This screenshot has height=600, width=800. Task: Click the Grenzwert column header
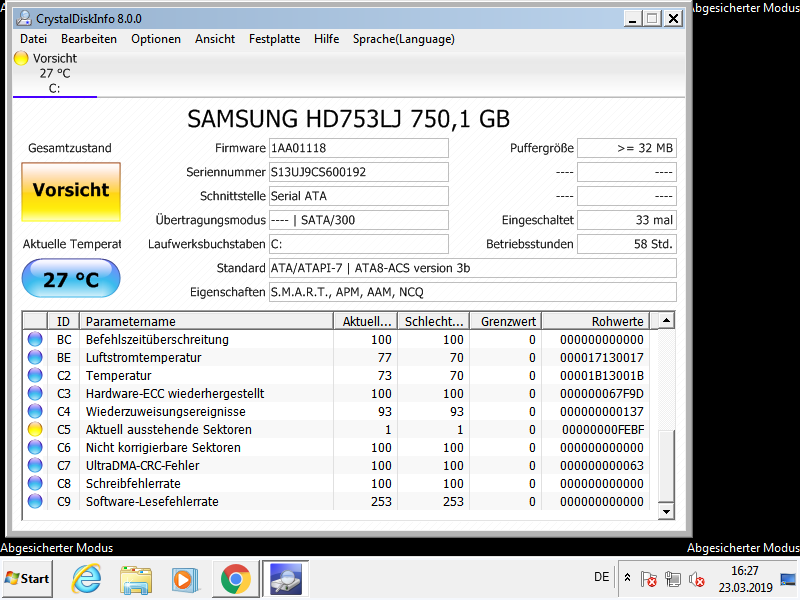coord(506,321)
